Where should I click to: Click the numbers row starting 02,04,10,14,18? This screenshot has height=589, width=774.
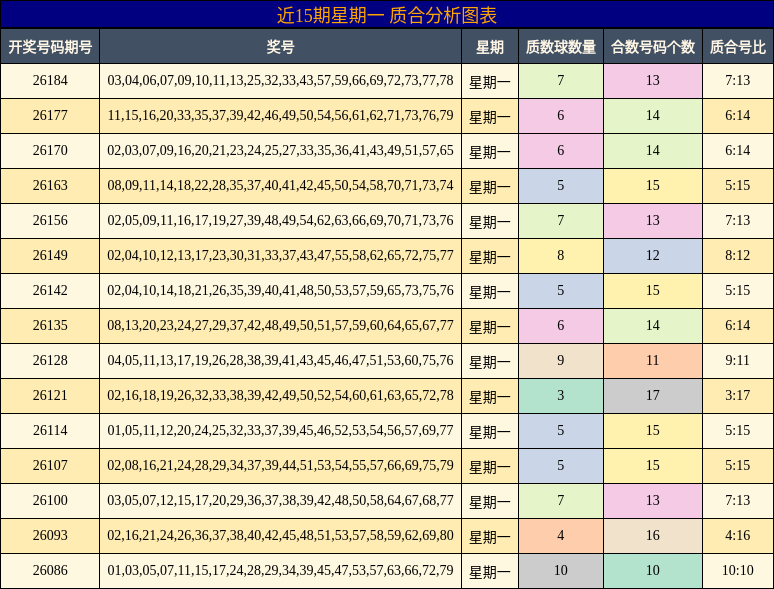[x=280, y=291]
